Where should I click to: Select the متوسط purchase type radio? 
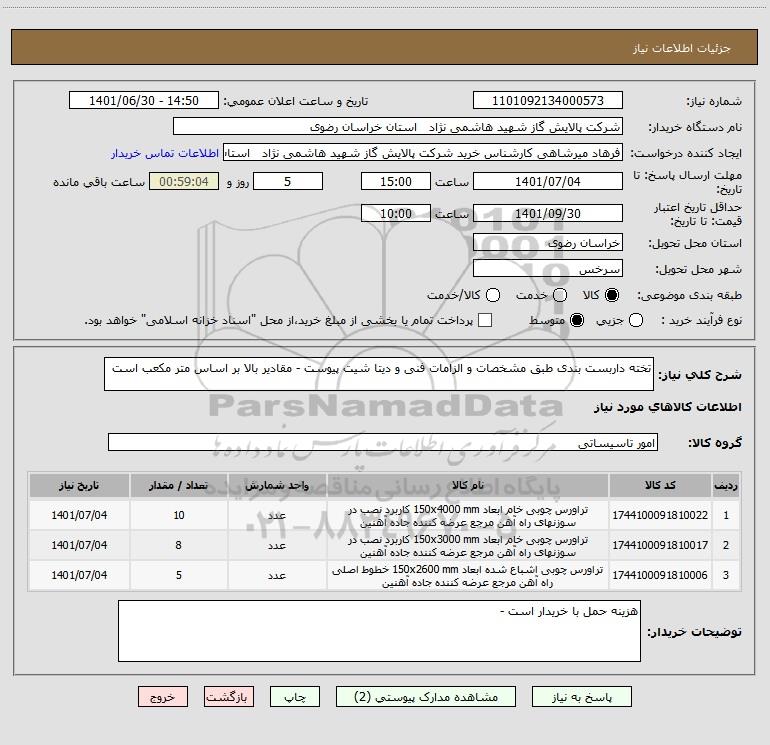[577, 321]
